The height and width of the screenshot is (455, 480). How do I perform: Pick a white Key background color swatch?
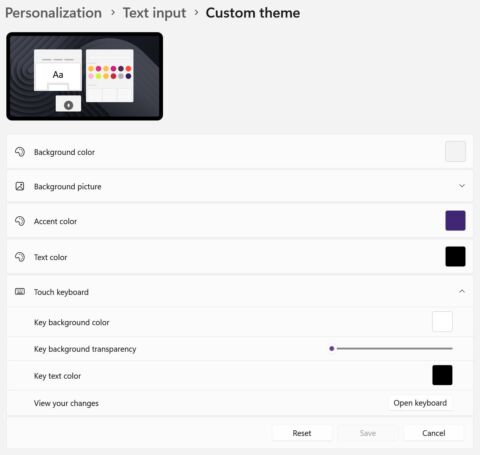click(442, 322)
